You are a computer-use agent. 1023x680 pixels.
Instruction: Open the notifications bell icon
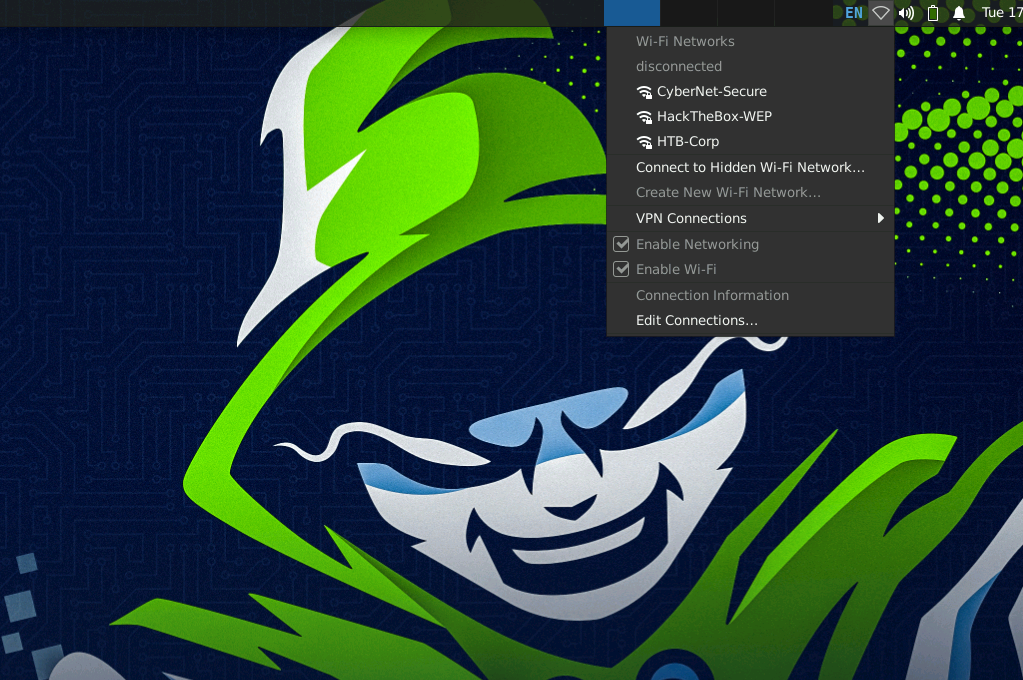[x=959, y=13]
